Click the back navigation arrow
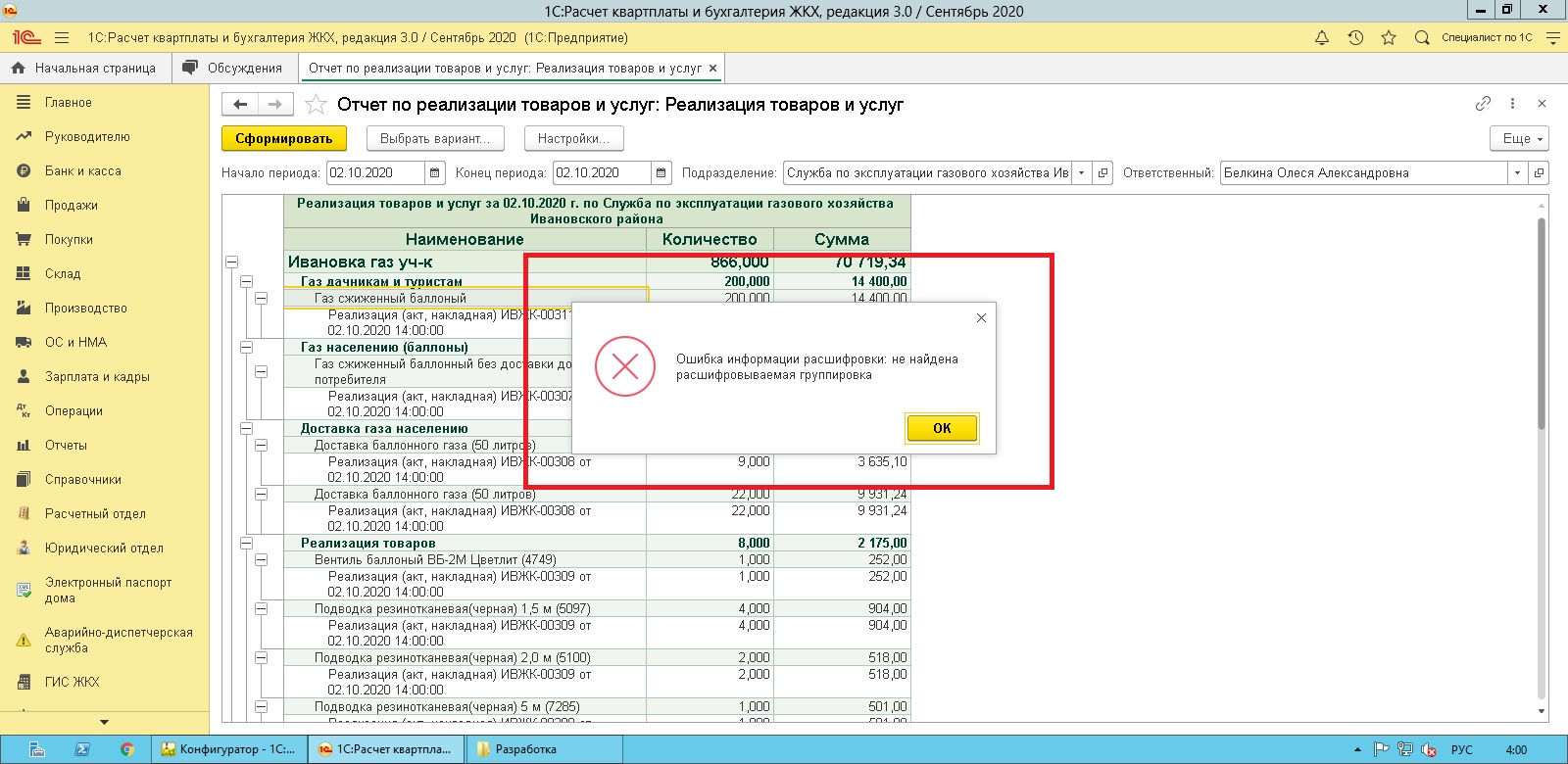This screenshot has width=1568, height=764. [x=241, y=104]
